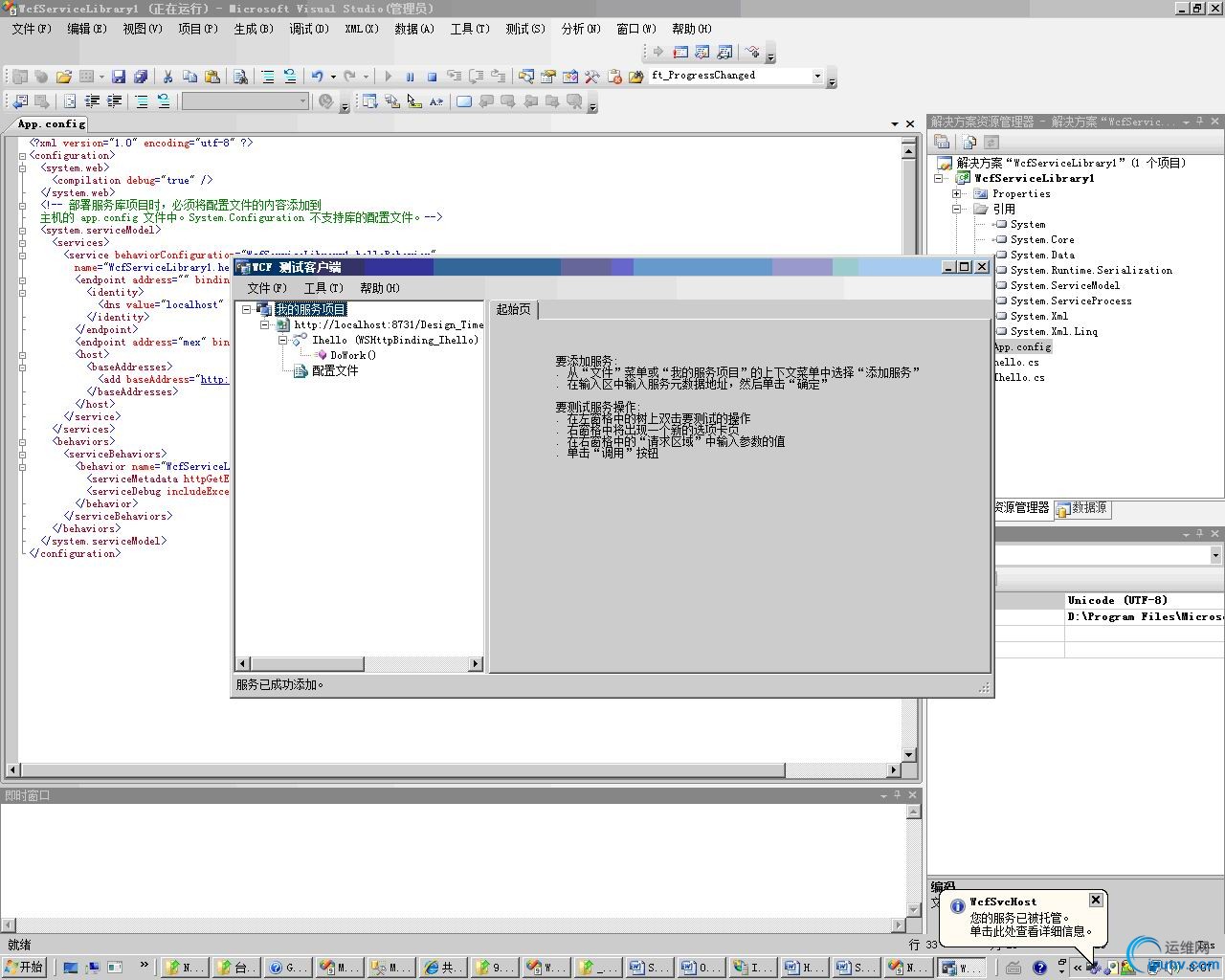The height and width of the screenshot is (980, 1225).
Task: Expand the Properties folder in Solution Explorer
Action: pyautogui.click(x=956, y=193)
